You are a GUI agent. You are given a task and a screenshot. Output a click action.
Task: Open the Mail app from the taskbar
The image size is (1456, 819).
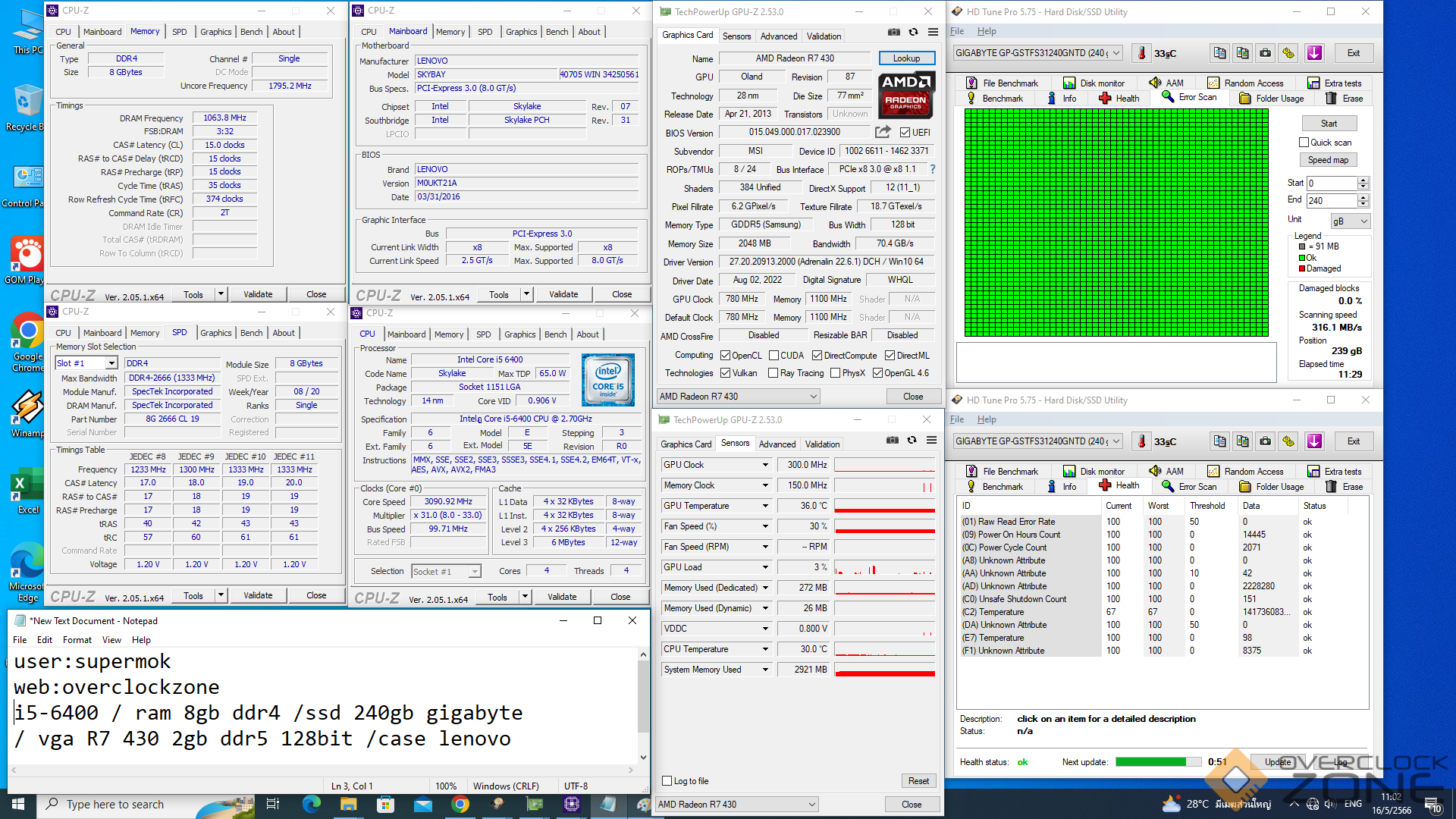point(422,804)
